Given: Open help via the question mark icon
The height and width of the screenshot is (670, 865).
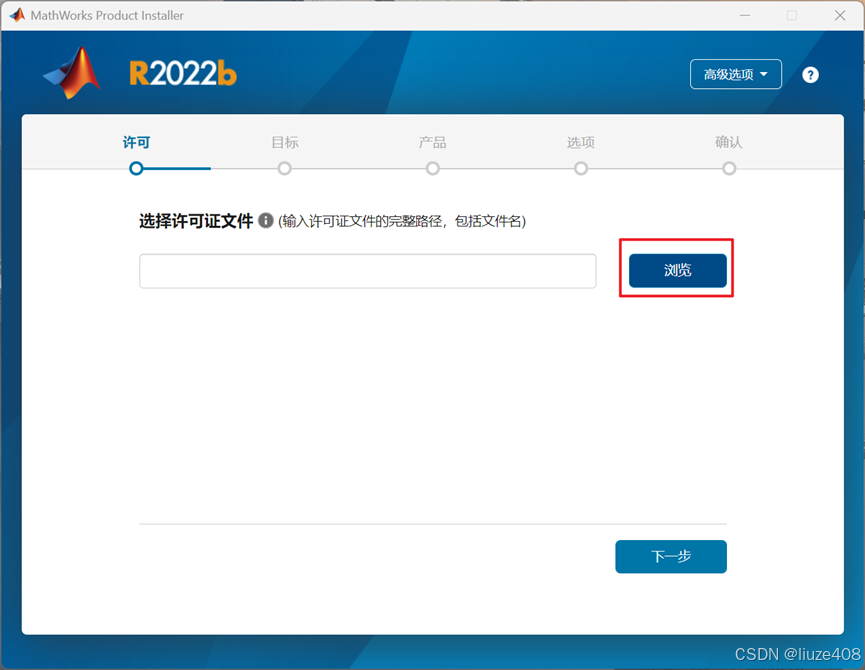Looking at the screenshot, I should [810, 74].
